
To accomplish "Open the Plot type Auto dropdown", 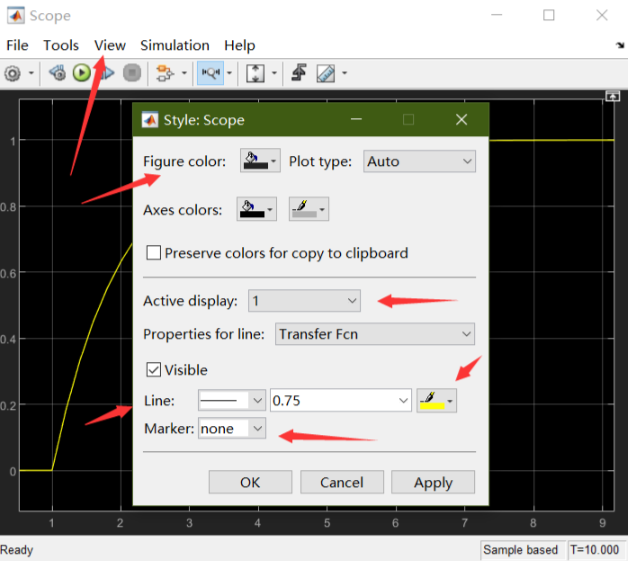I will pos(419,161).
